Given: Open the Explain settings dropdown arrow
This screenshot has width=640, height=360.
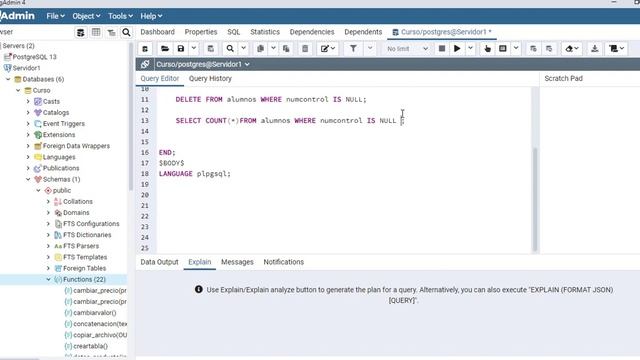Looking at the screenshot, I should [516, 49].
